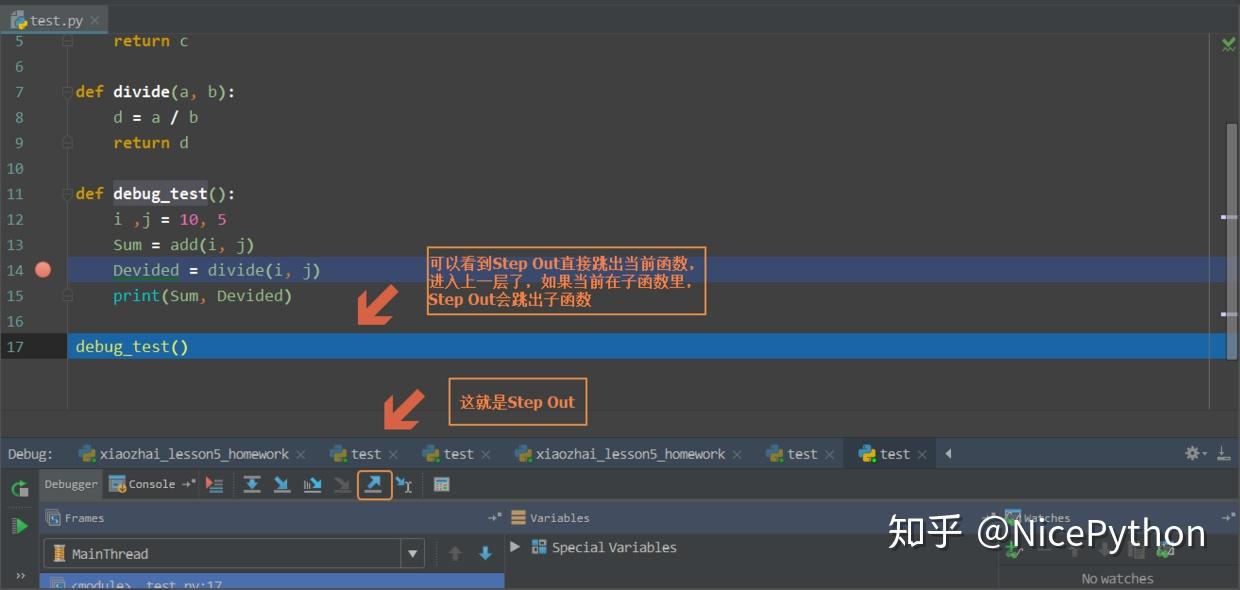Click the Variables panel header icon
Screen dimensions: 1240x590
coord(518,518)
